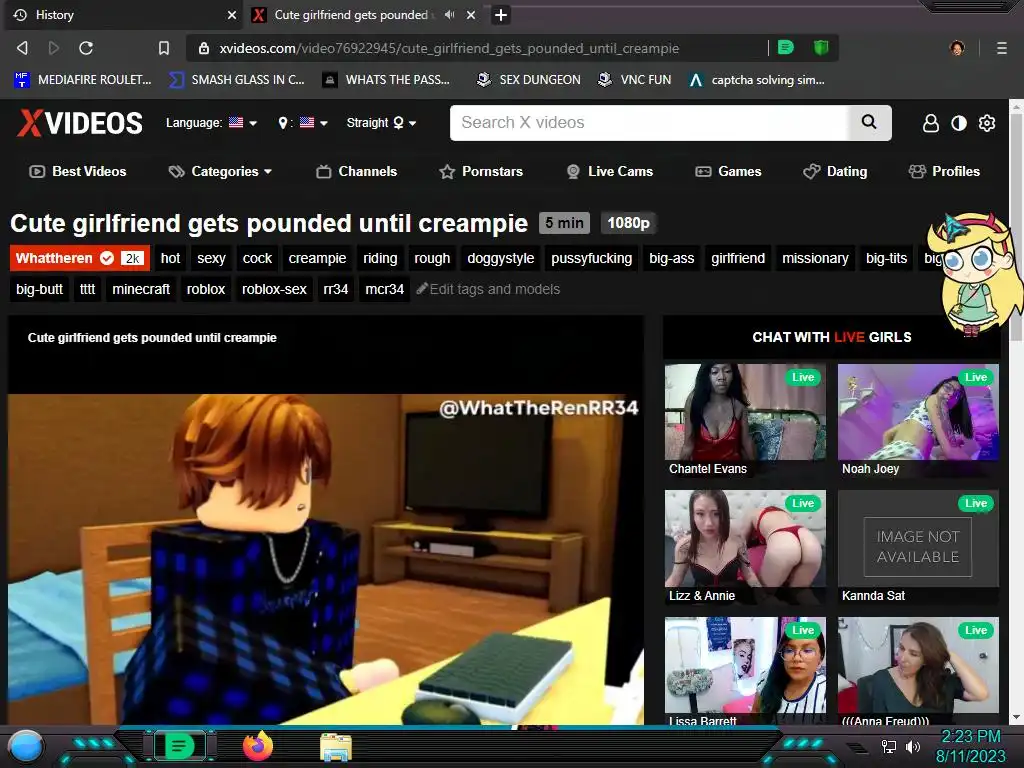The image size is (1024, 768).
Task: Click the 5 min duration badge
Action: click(564, 223)
